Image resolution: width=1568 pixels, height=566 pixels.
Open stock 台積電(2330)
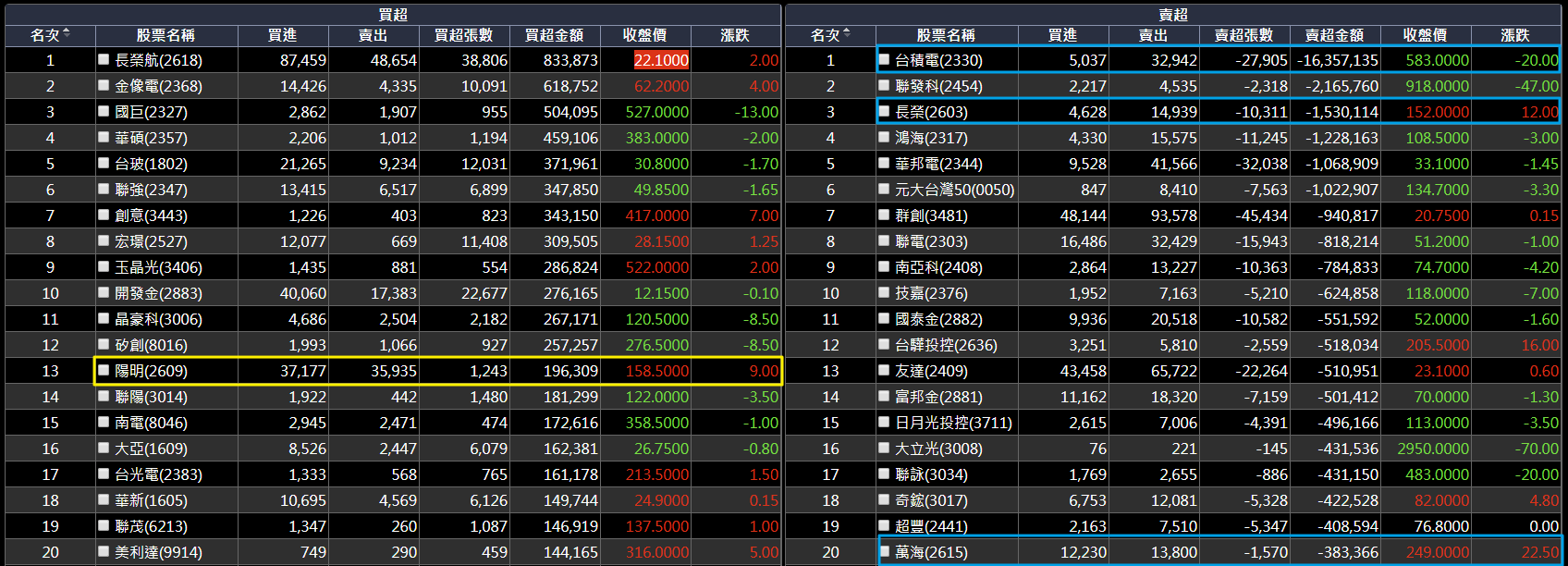pyautogui.click(x=938, y=60)
